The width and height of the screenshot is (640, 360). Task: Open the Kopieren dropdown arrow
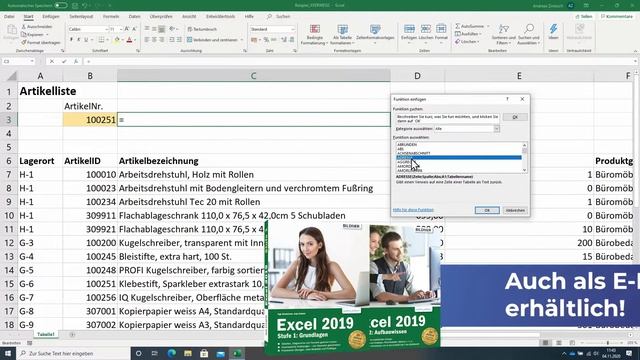[x=47, y=34]
